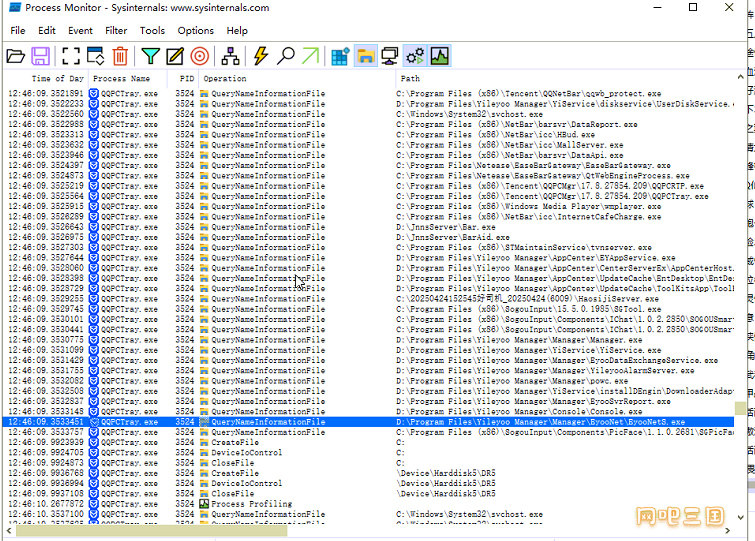755x541 pixels.
Task: Sort by the Time of Day column header
Action: click(47, 78)
